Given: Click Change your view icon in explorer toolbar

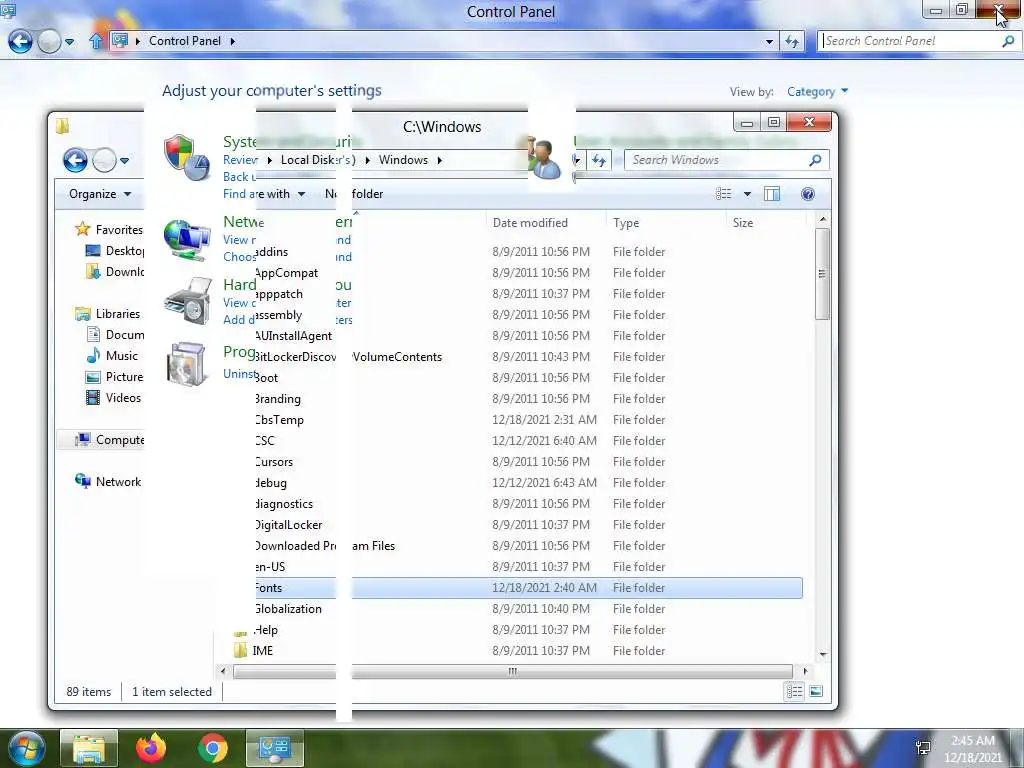Looking at the screenshot, I should point(724,194).
